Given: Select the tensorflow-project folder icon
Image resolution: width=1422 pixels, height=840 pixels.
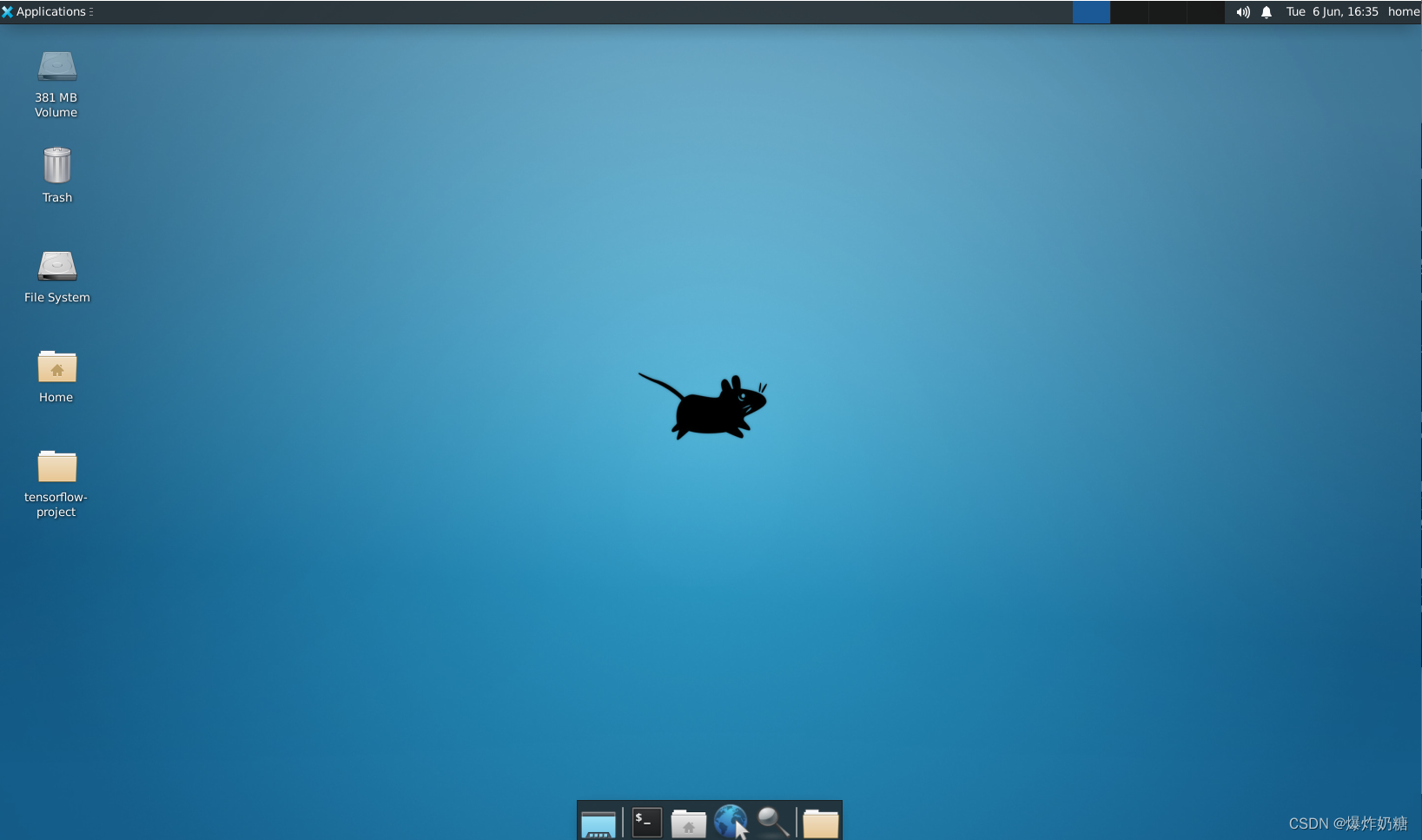Looking at the screenshot, I should pos(57,466).
